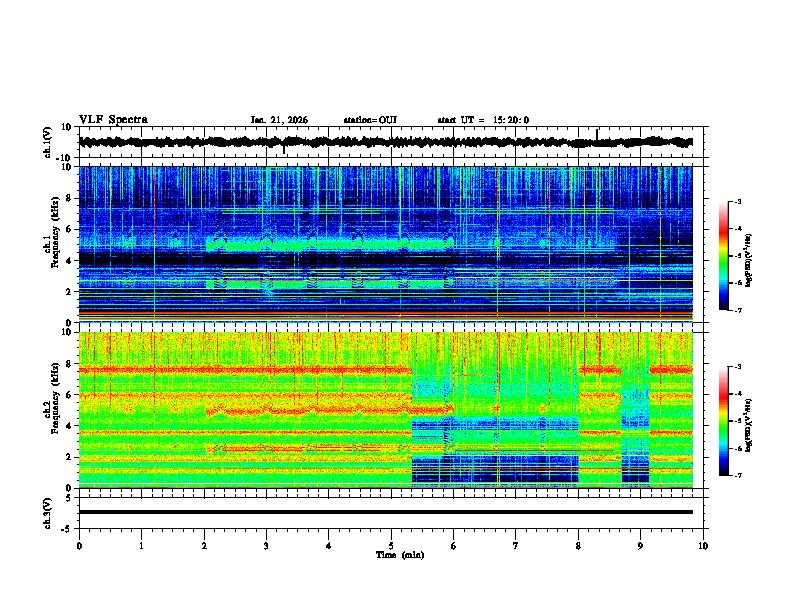792x612 pixels.
Task: Click the ch.1 spectrogram colorbar
Action: pyautogui.click(x=723, y=256)
